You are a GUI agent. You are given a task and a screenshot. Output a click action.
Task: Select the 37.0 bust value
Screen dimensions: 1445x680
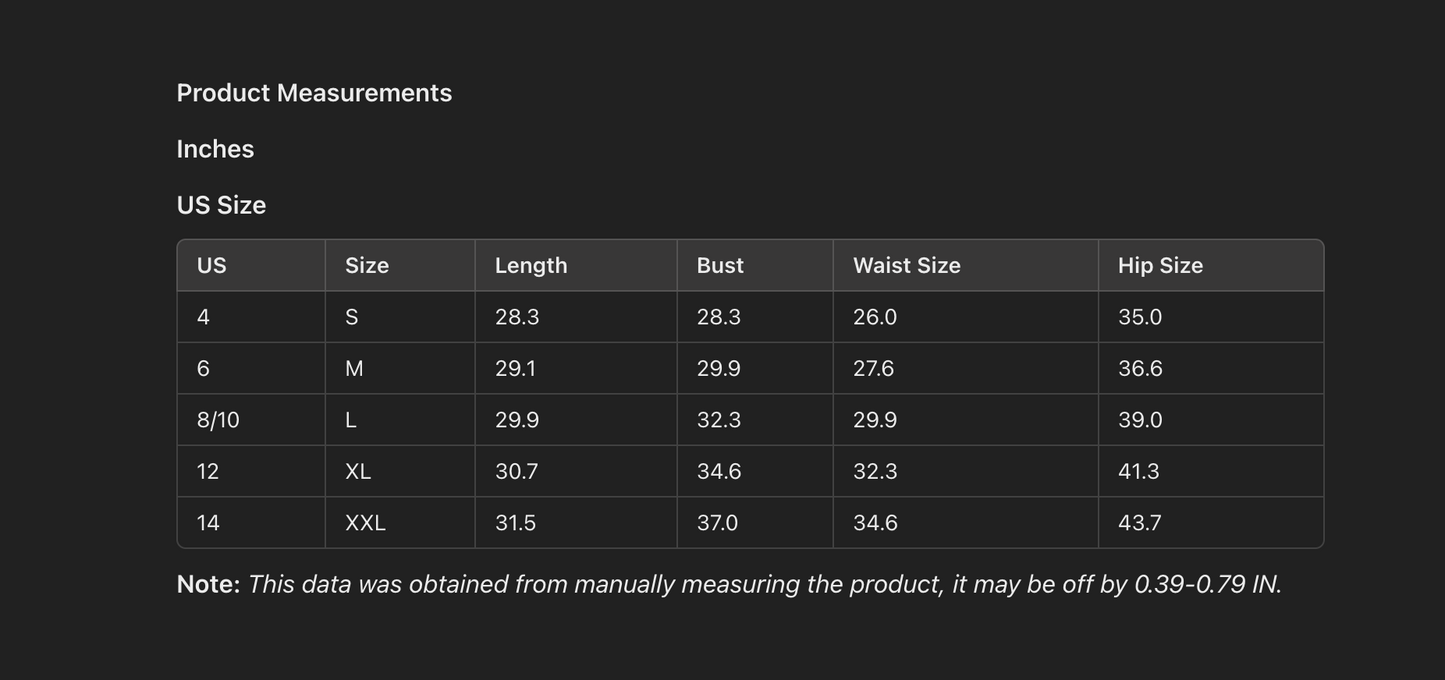[x=717, y=524]
